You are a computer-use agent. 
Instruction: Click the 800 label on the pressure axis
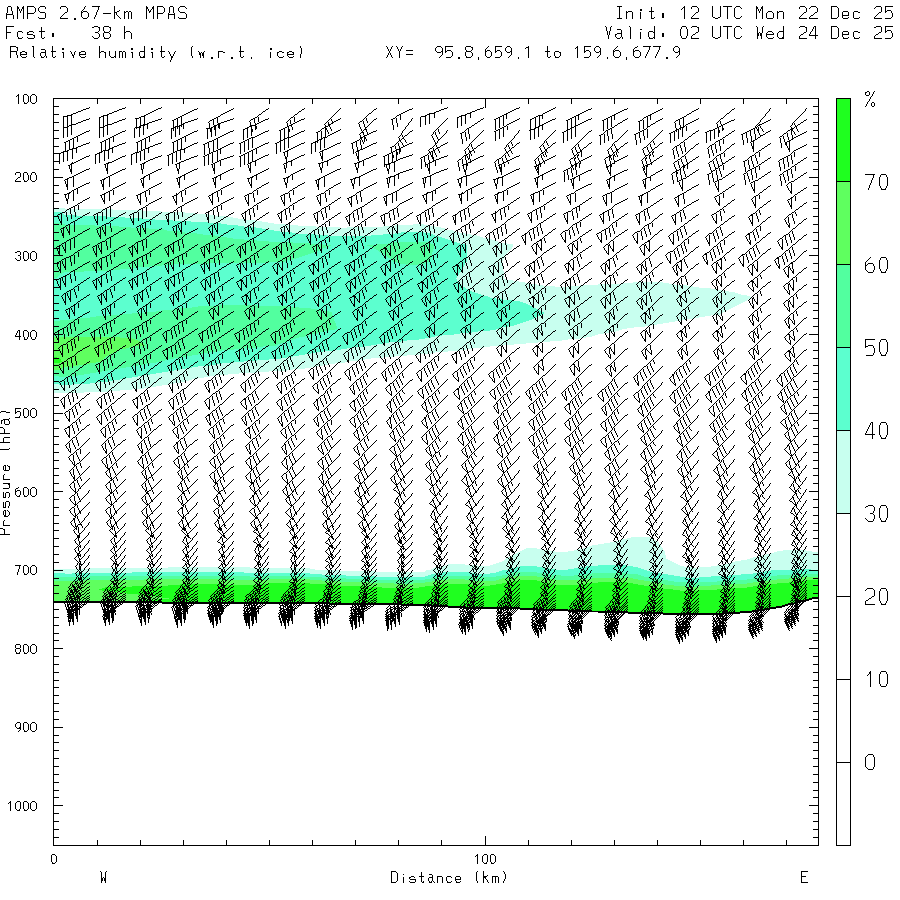click(26, 649)
